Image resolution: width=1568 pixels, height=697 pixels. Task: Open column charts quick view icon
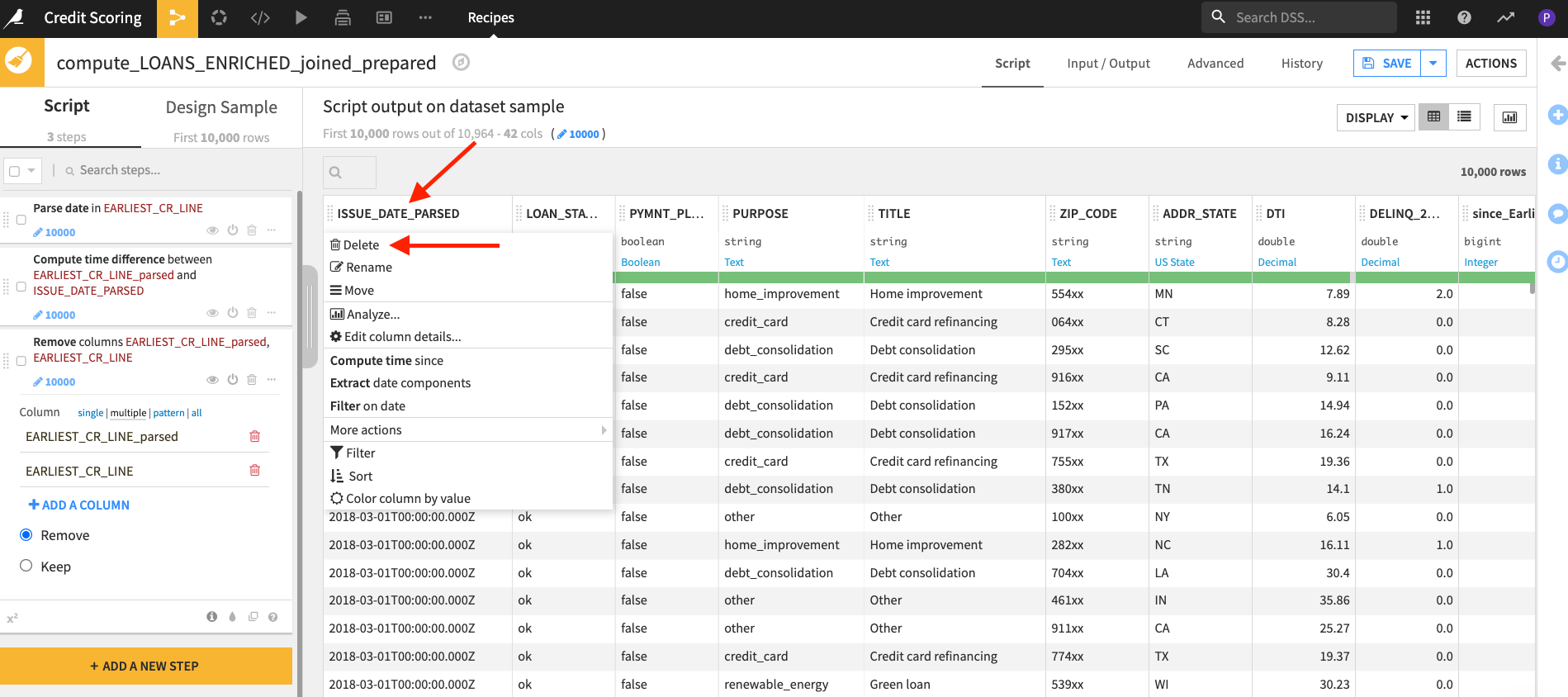pos(1509,117)
